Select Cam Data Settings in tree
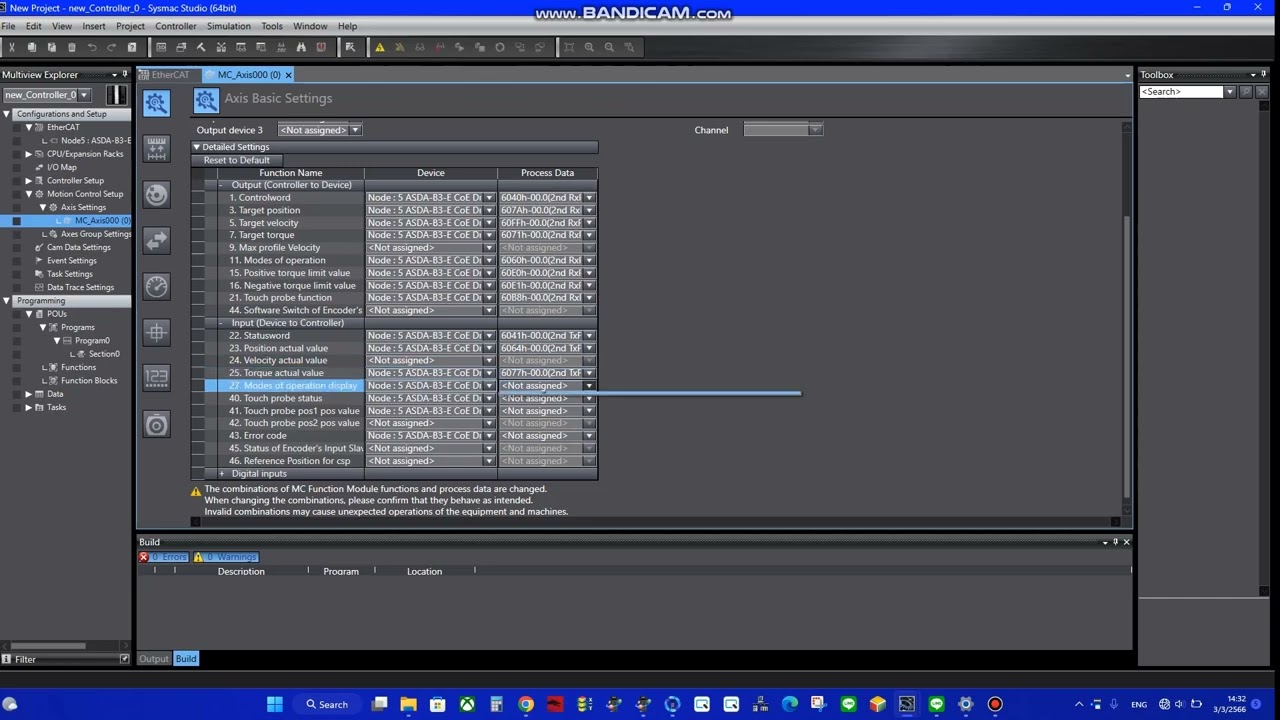 pos(79,247)
